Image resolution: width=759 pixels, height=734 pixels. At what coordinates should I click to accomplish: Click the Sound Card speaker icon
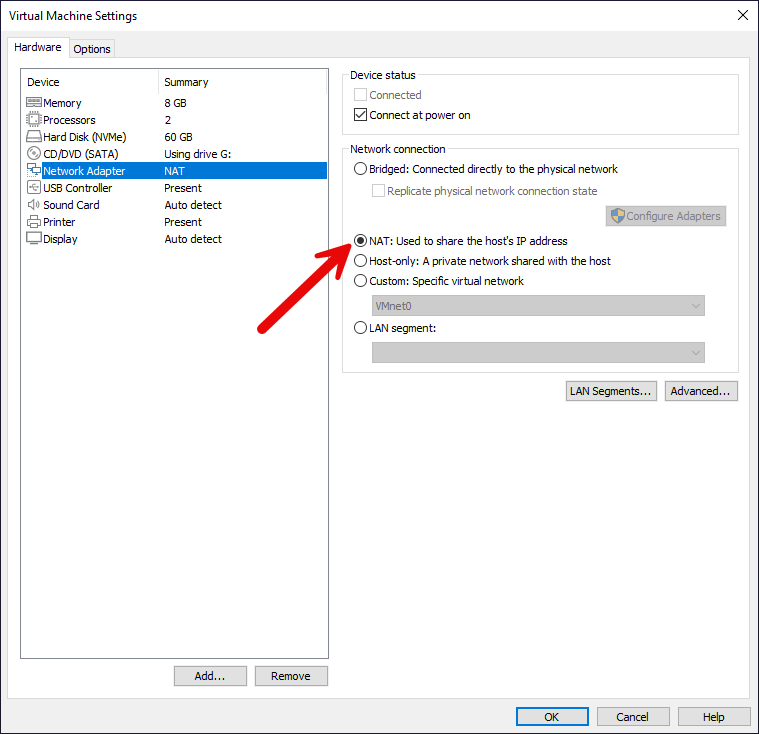click(33, 205)
